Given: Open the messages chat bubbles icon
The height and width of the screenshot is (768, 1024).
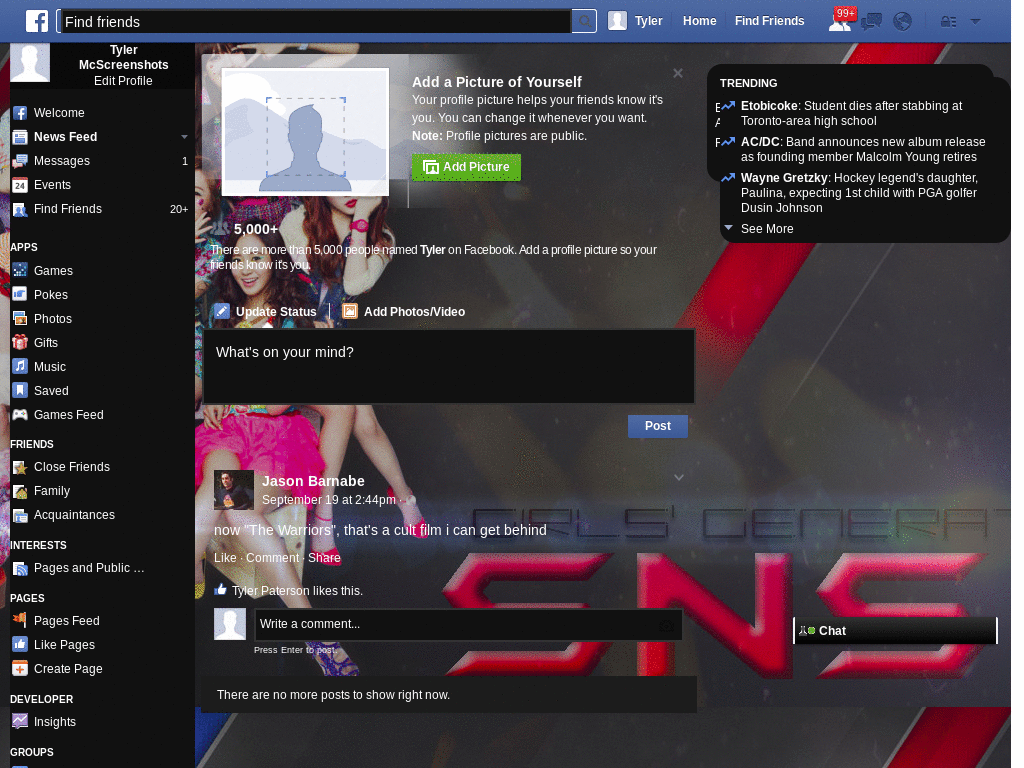Looking at the screenshot, I should [x=871, y=22].
